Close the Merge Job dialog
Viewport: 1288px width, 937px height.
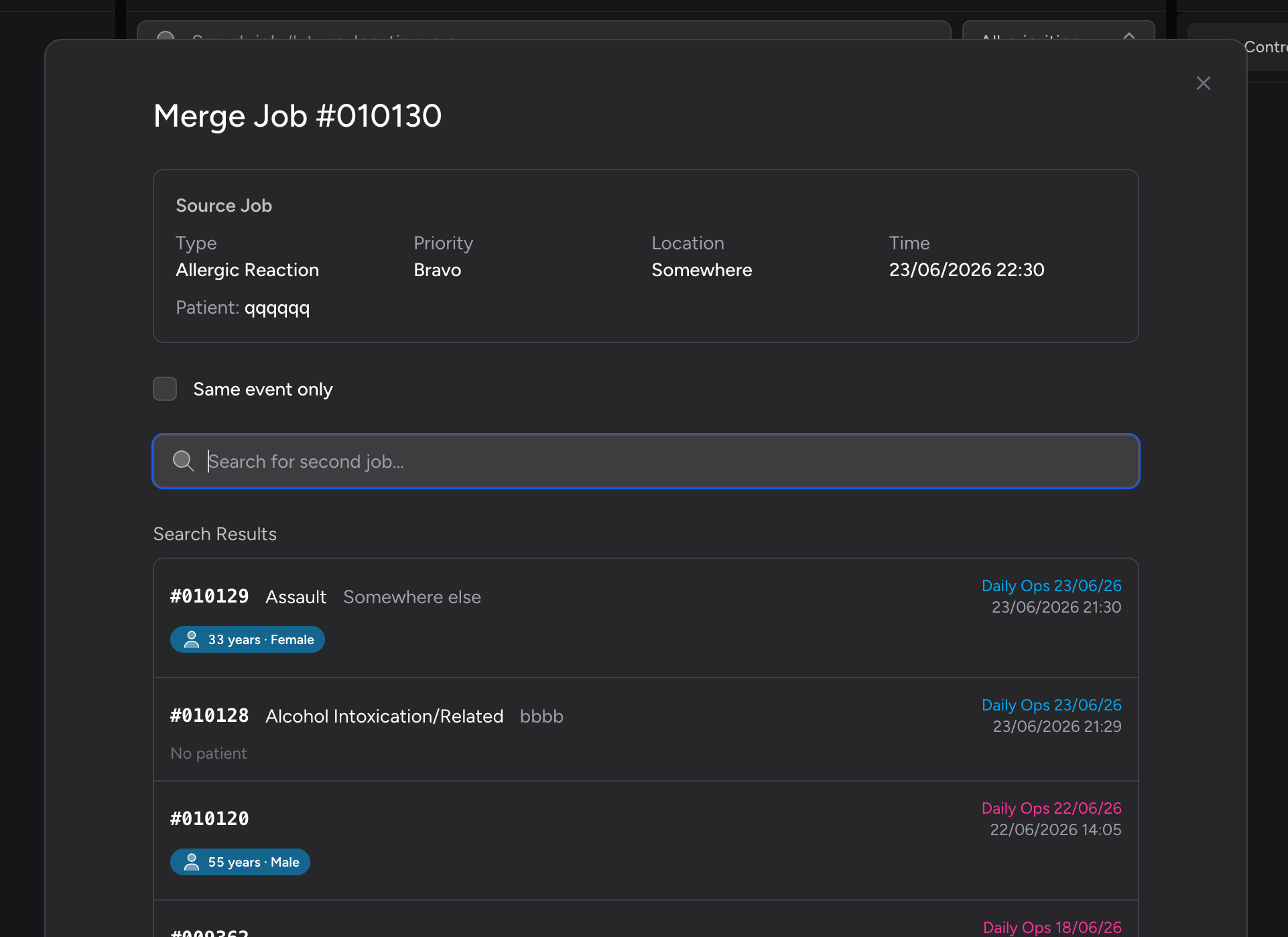(1203, 83)
